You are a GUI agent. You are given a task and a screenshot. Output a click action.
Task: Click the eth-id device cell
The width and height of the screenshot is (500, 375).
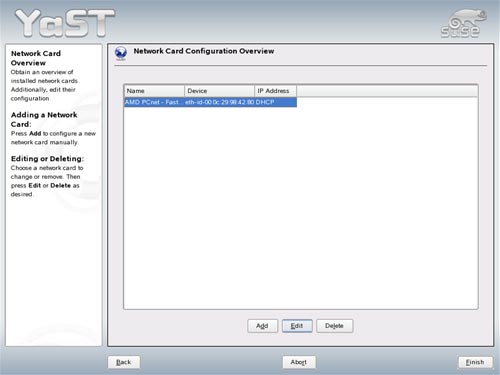[219, 102]
